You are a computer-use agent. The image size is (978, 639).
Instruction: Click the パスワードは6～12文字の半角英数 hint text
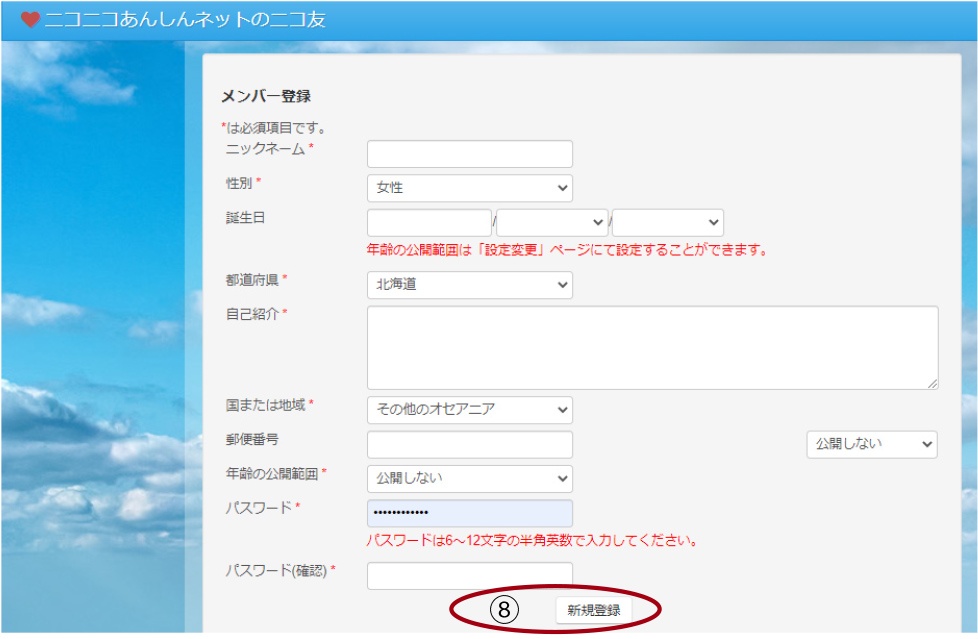pos(531,540)
